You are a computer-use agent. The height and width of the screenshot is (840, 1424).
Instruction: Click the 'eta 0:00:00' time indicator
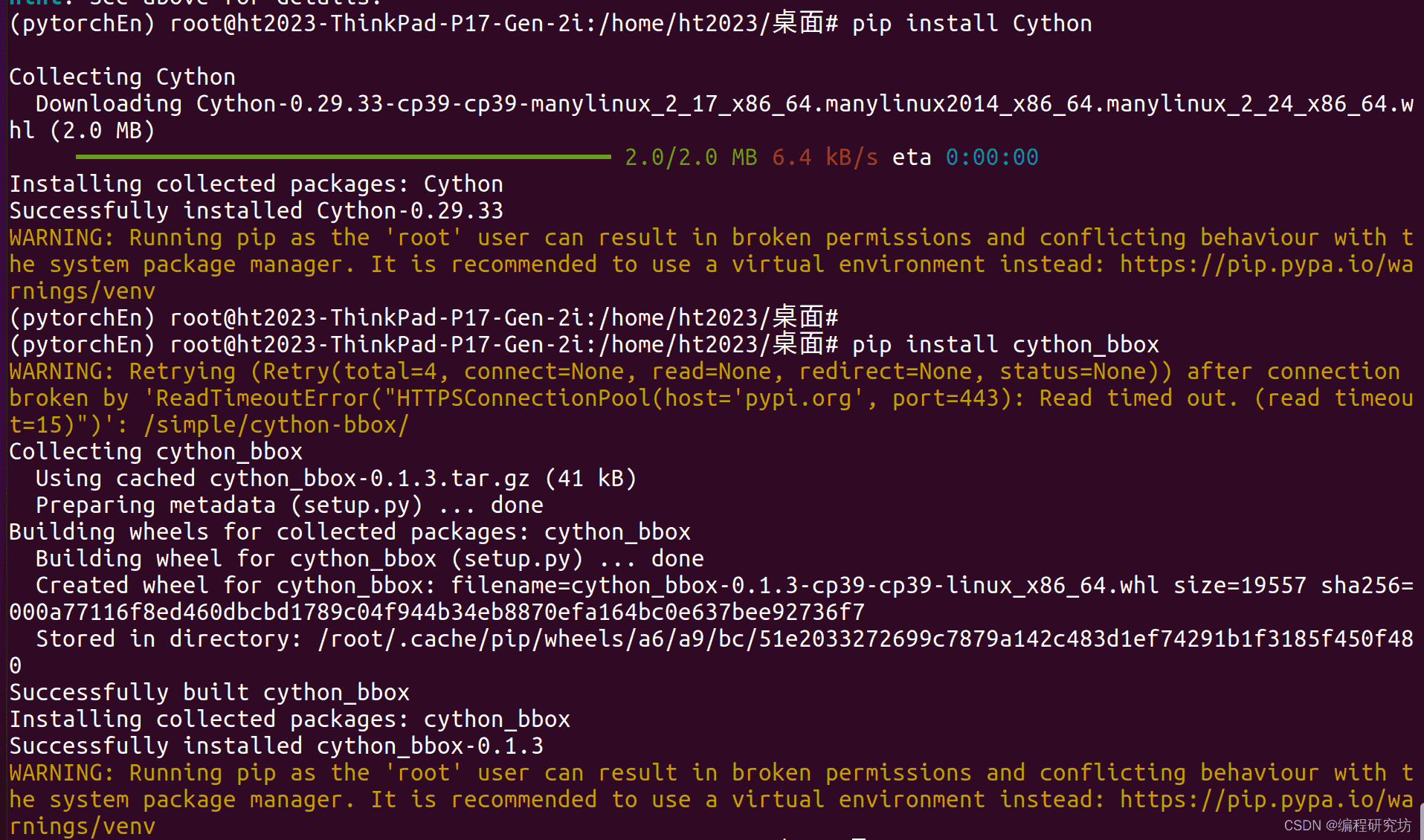(965, 158)
